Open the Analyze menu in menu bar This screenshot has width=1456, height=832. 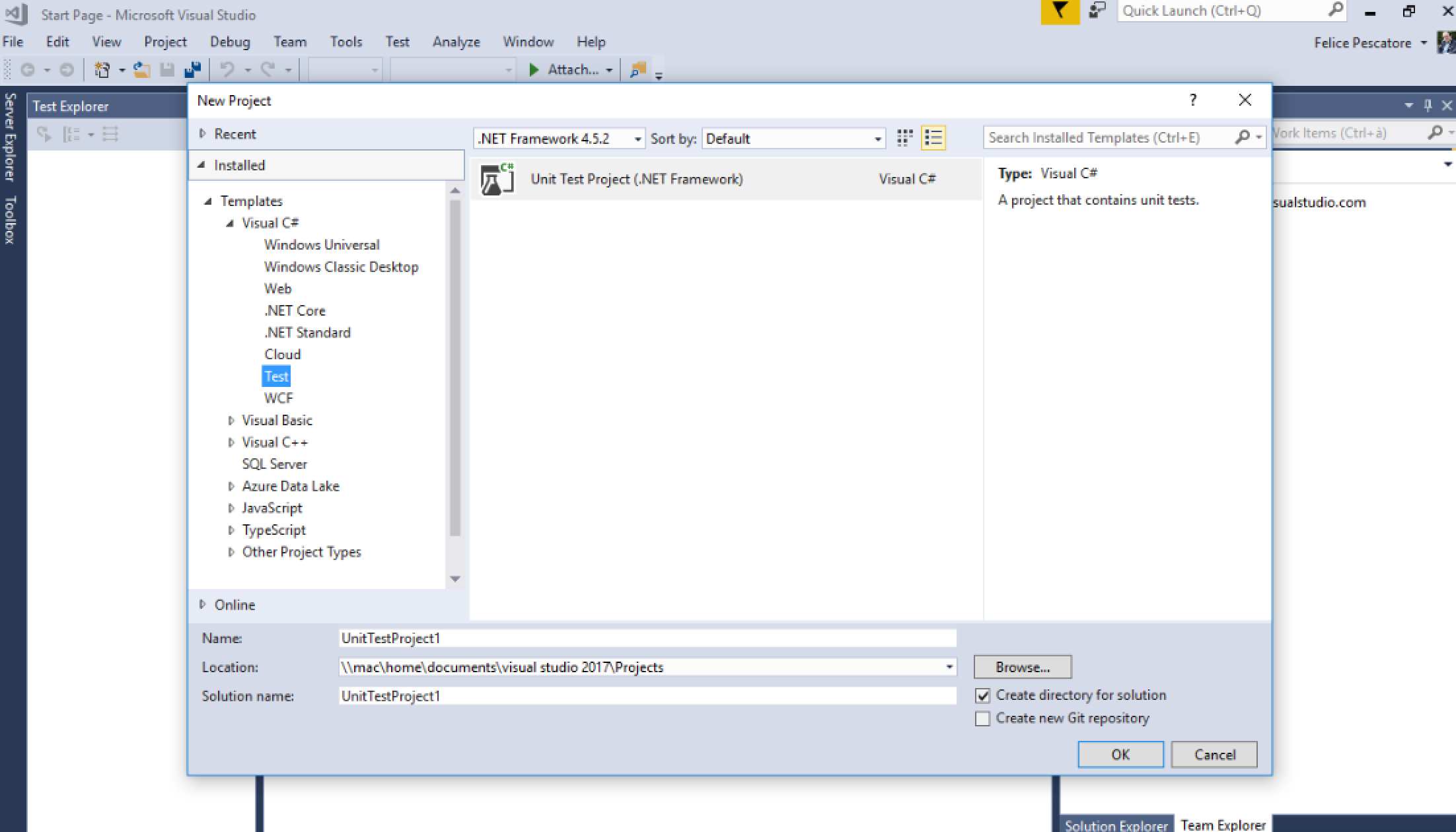[455, 41]
